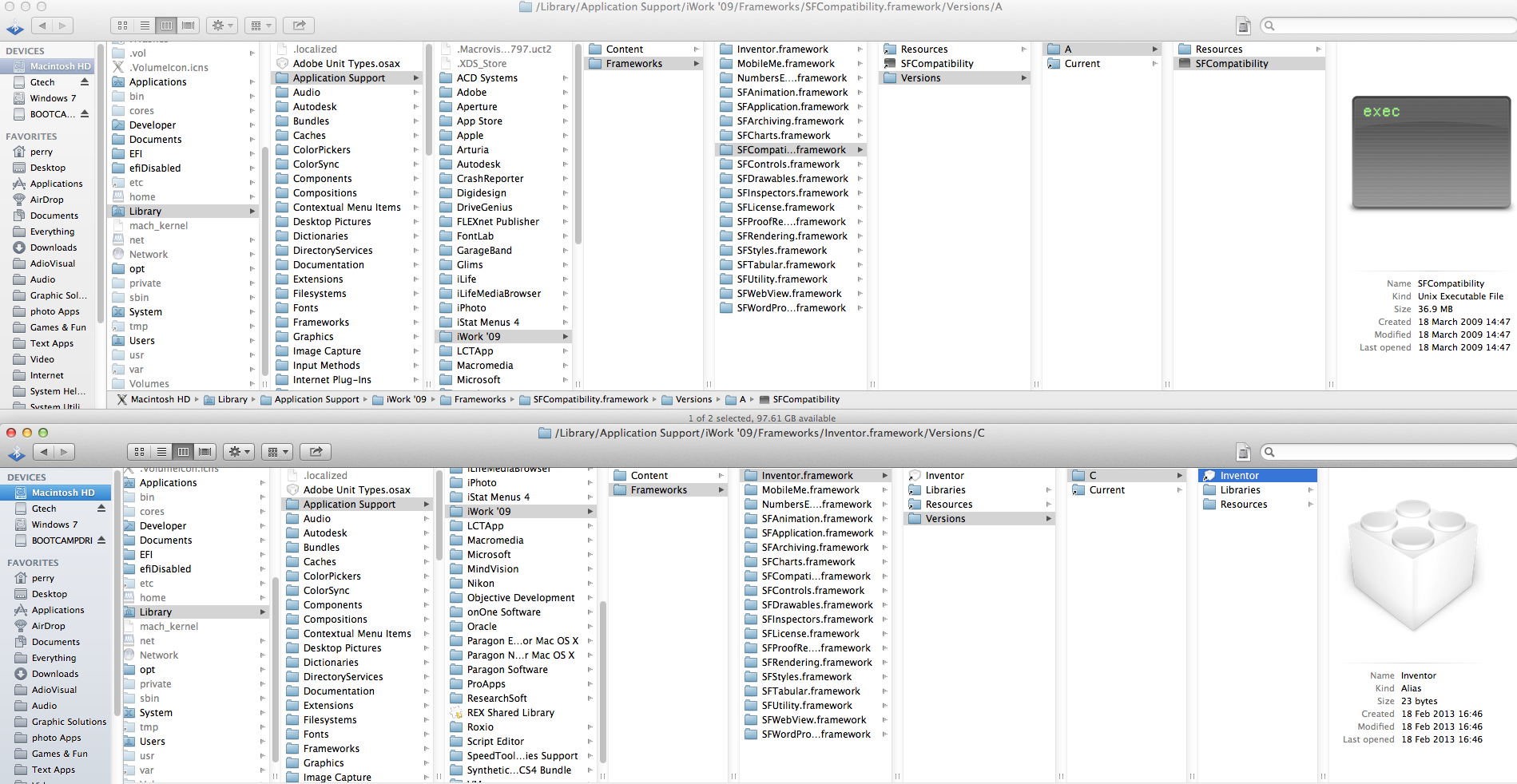This screenshot has height=784, width=1517.
Task: Expand Inventor.framework arrow in top window
Action: point(860,49)
